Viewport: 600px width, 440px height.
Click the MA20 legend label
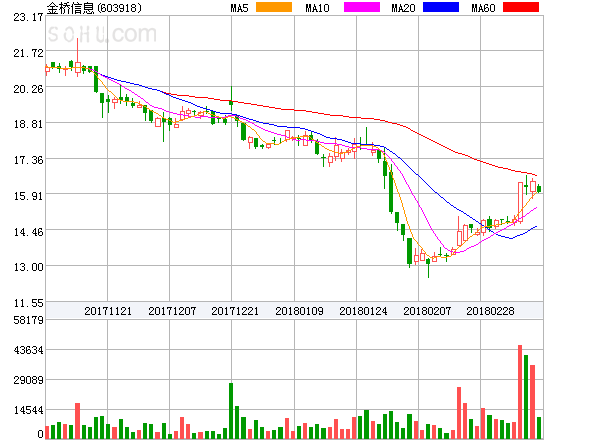click(403, 8)
